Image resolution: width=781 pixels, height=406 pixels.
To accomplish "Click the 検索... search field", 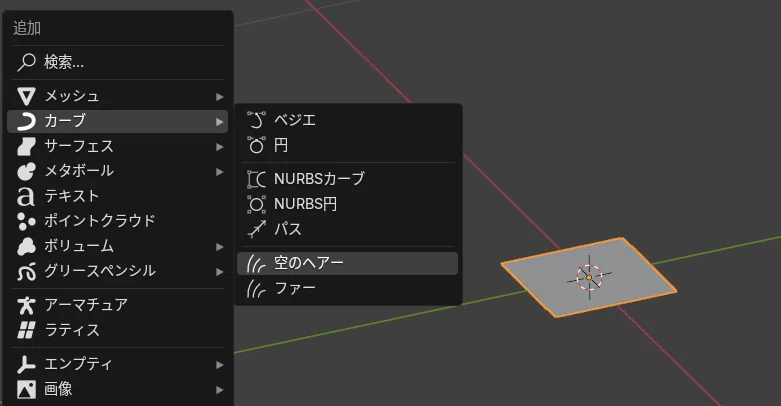I will tap(118, 62).
